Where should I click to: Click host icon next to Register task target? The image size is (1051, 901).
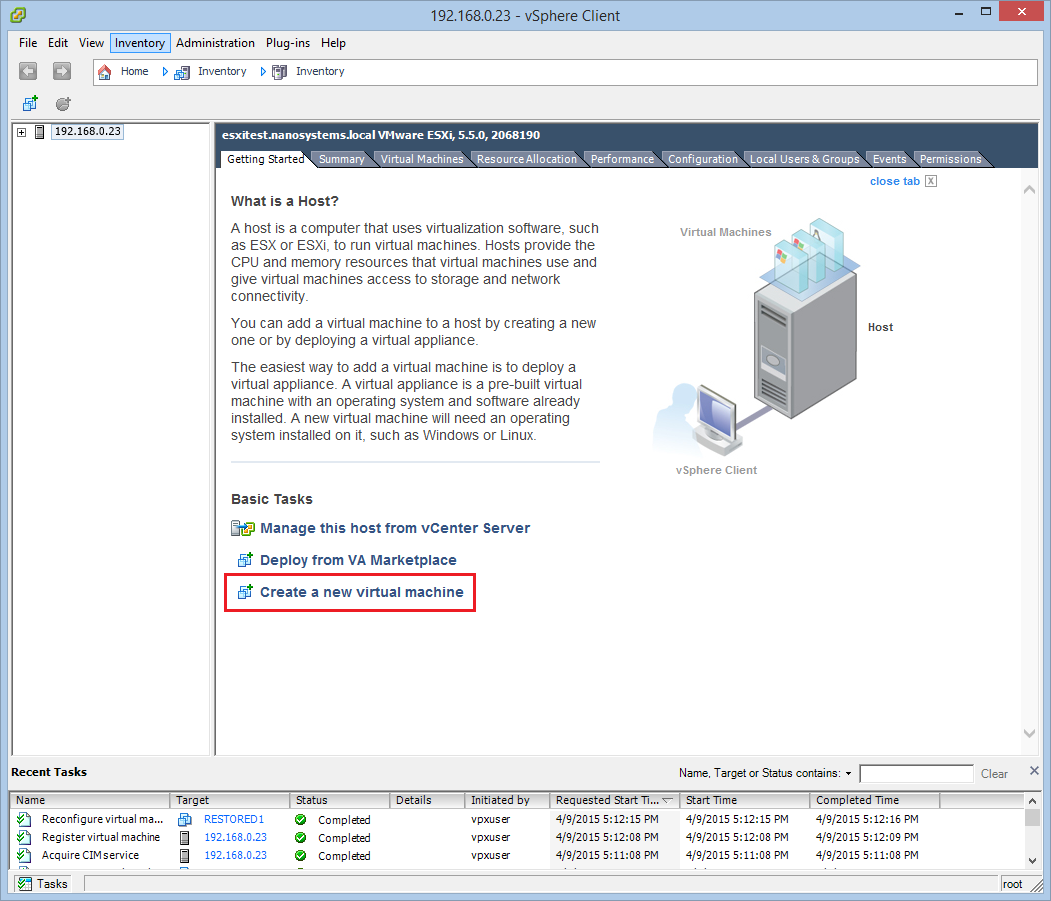(184, 837)
